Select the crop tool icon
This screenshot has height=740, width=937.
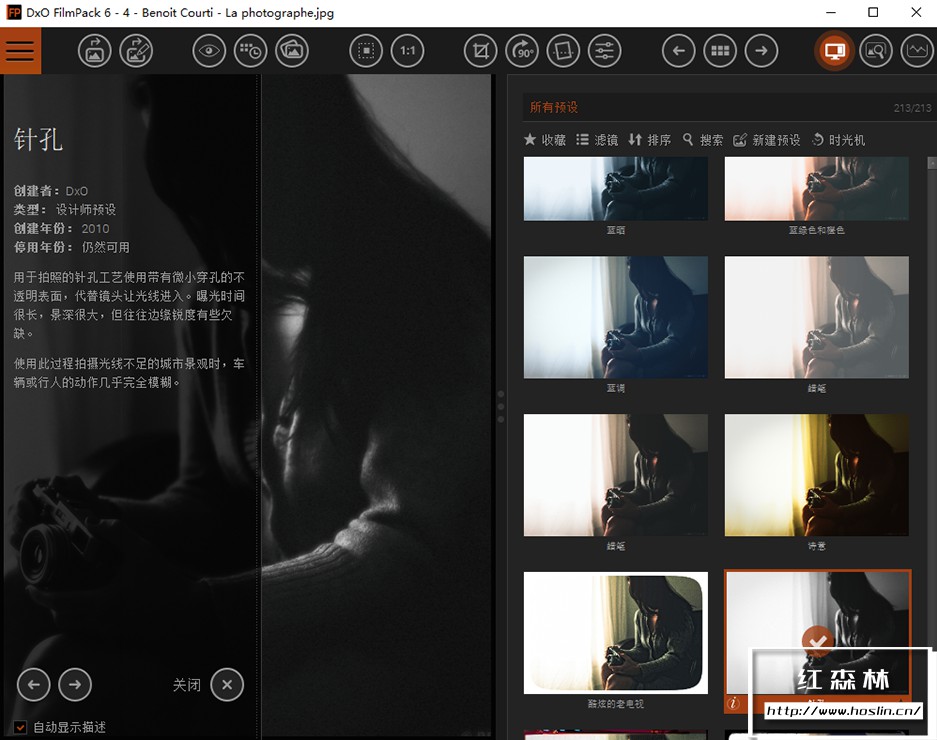pyautogui.click(x=479, y=50)
